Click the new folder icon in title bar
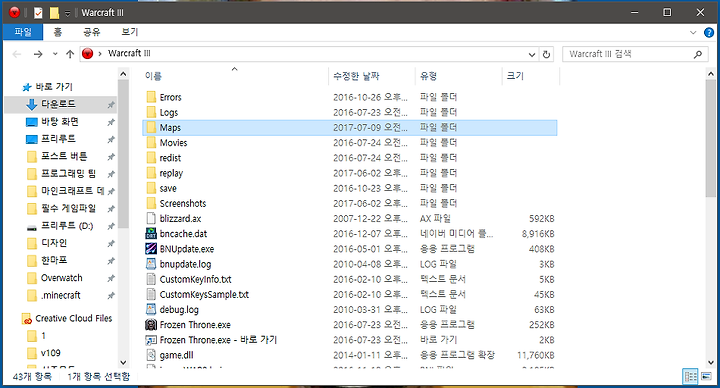This screenshot has width=720, height=388. pos(54,13)
